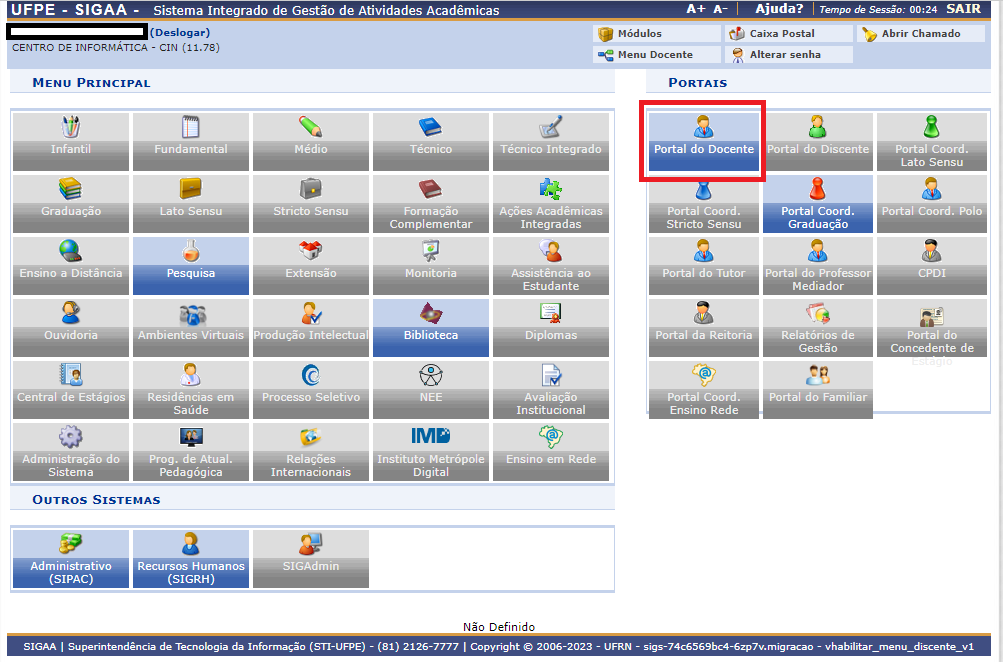Click the SAIR logout link
The height and width of the screenshot is (662, 1003).
(963, 9)
